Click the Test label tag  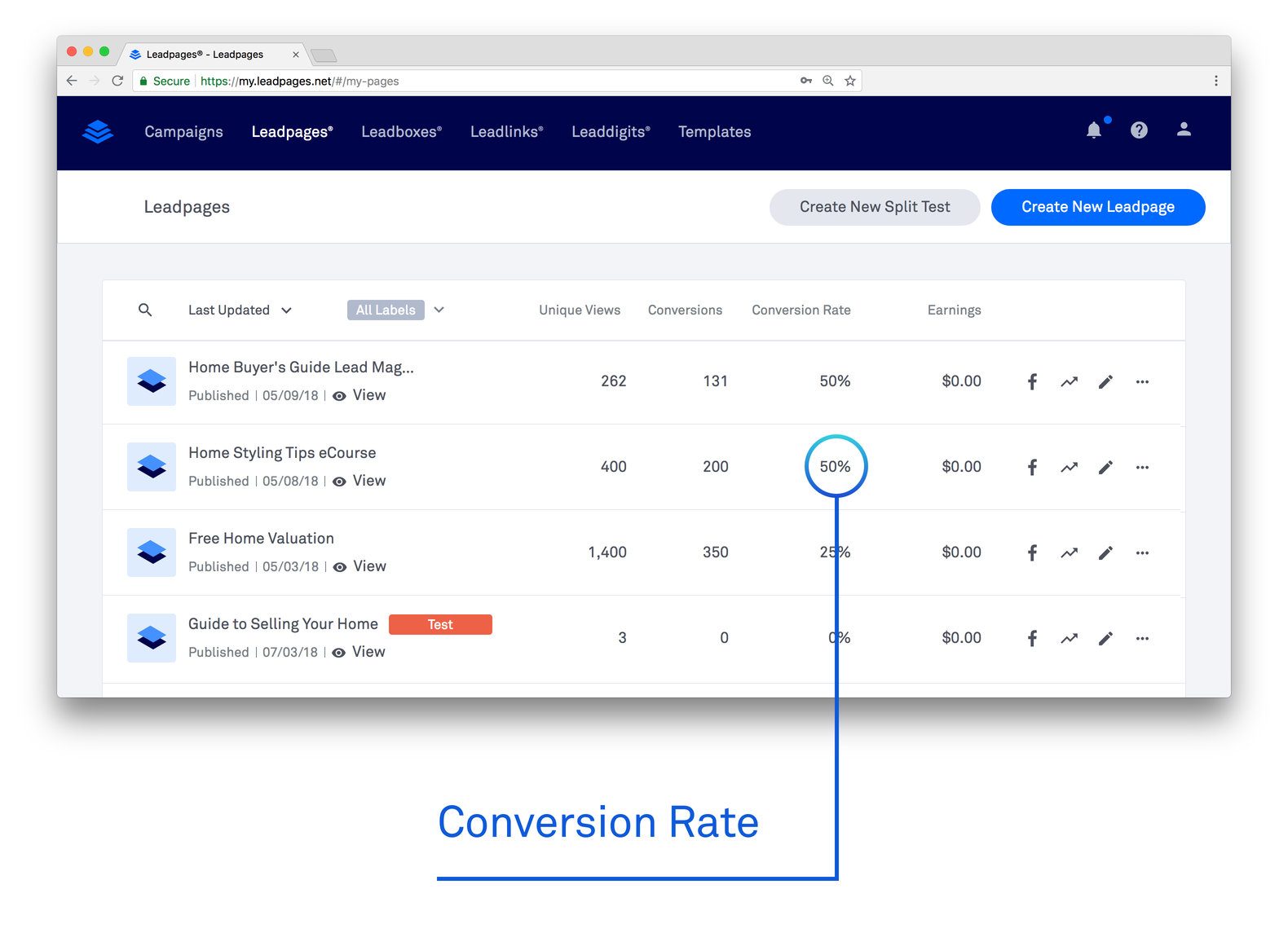440,624
